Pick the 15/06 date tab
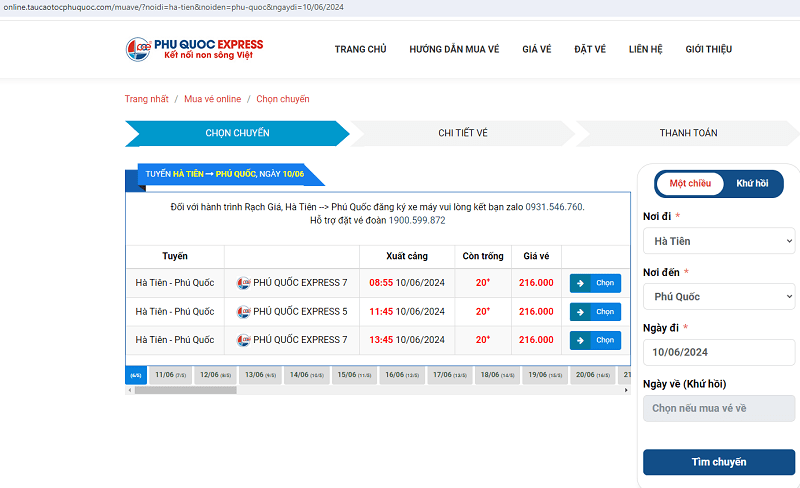Screen dimensions: 800x488 coord(352,375)
